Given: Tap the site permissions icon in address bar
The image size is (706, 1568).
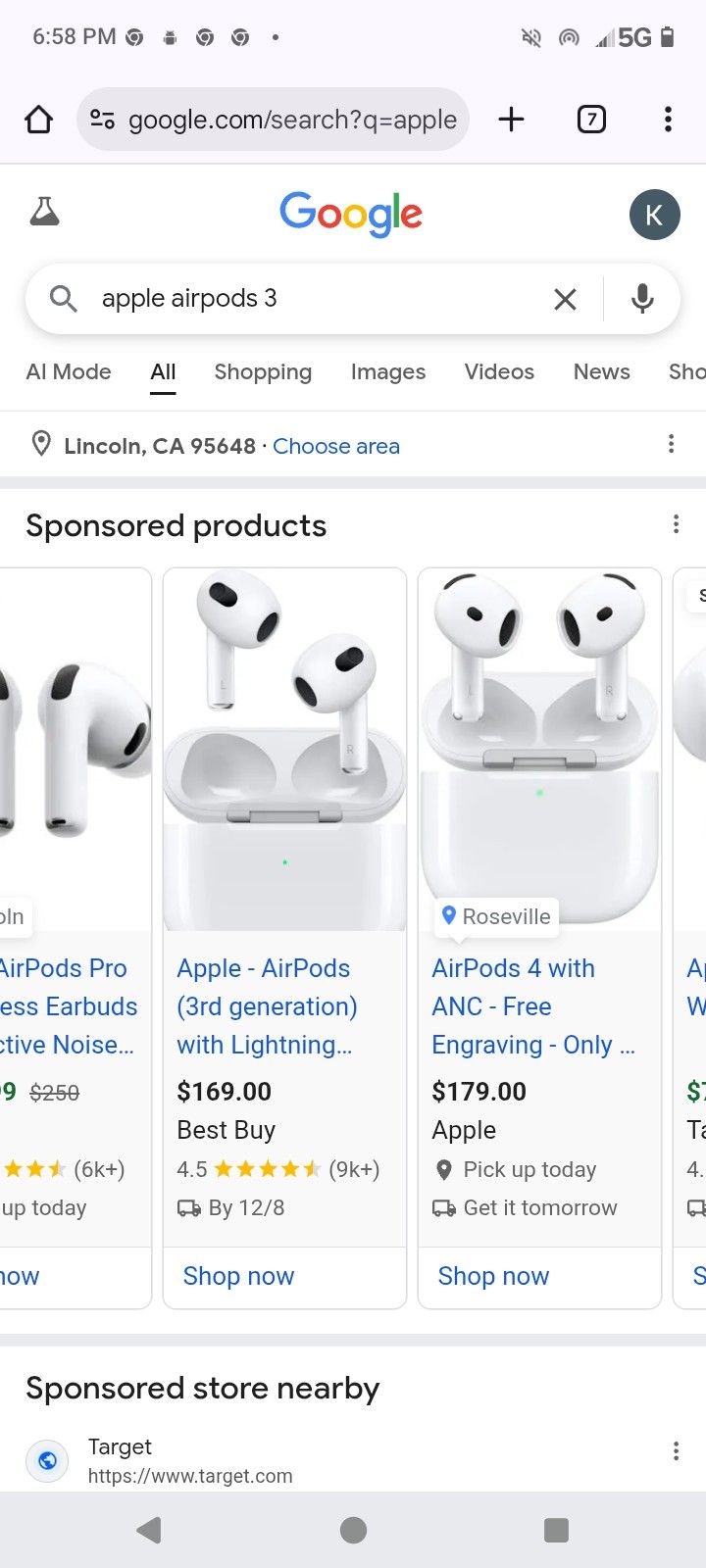Looking at the screenshot, I should tap(101, 119).
